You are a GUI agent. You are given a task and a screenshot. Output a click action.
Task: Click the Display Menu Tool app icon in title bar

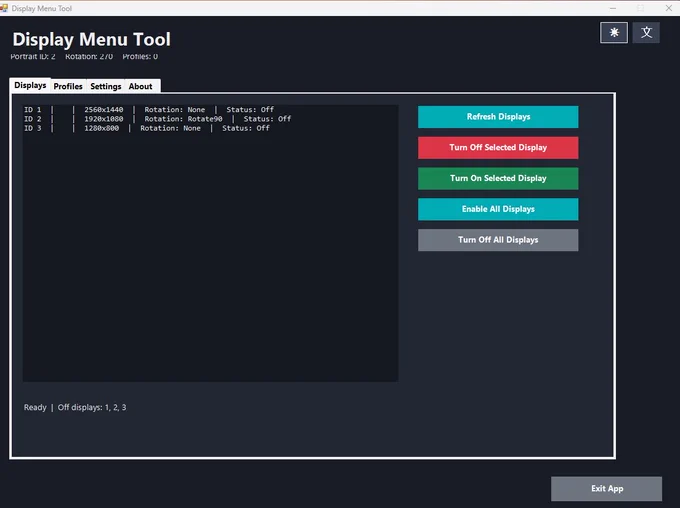point(4,8)
